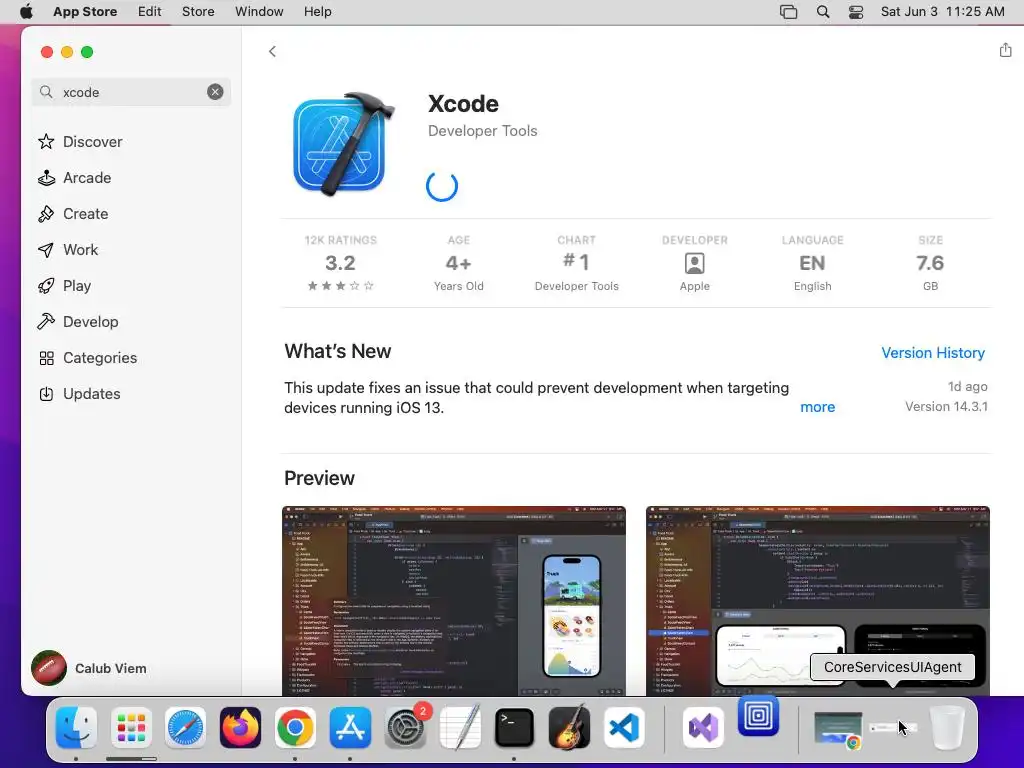The image size is (1024, 768).
Task: Open the Apple menu
Action: tap(26, 12)
